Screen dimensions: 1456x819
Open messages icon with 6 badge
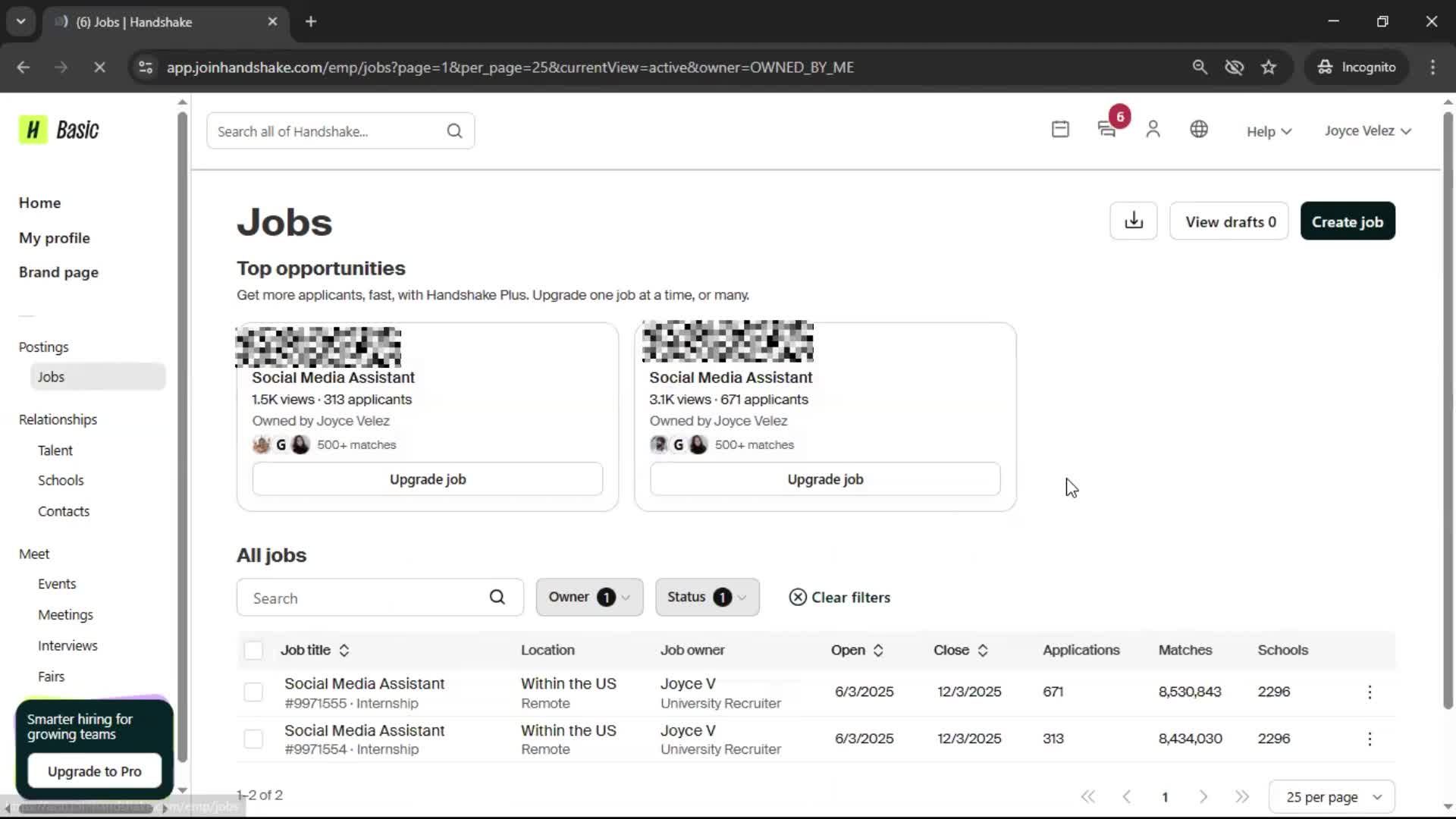(x=1107, y=130)
